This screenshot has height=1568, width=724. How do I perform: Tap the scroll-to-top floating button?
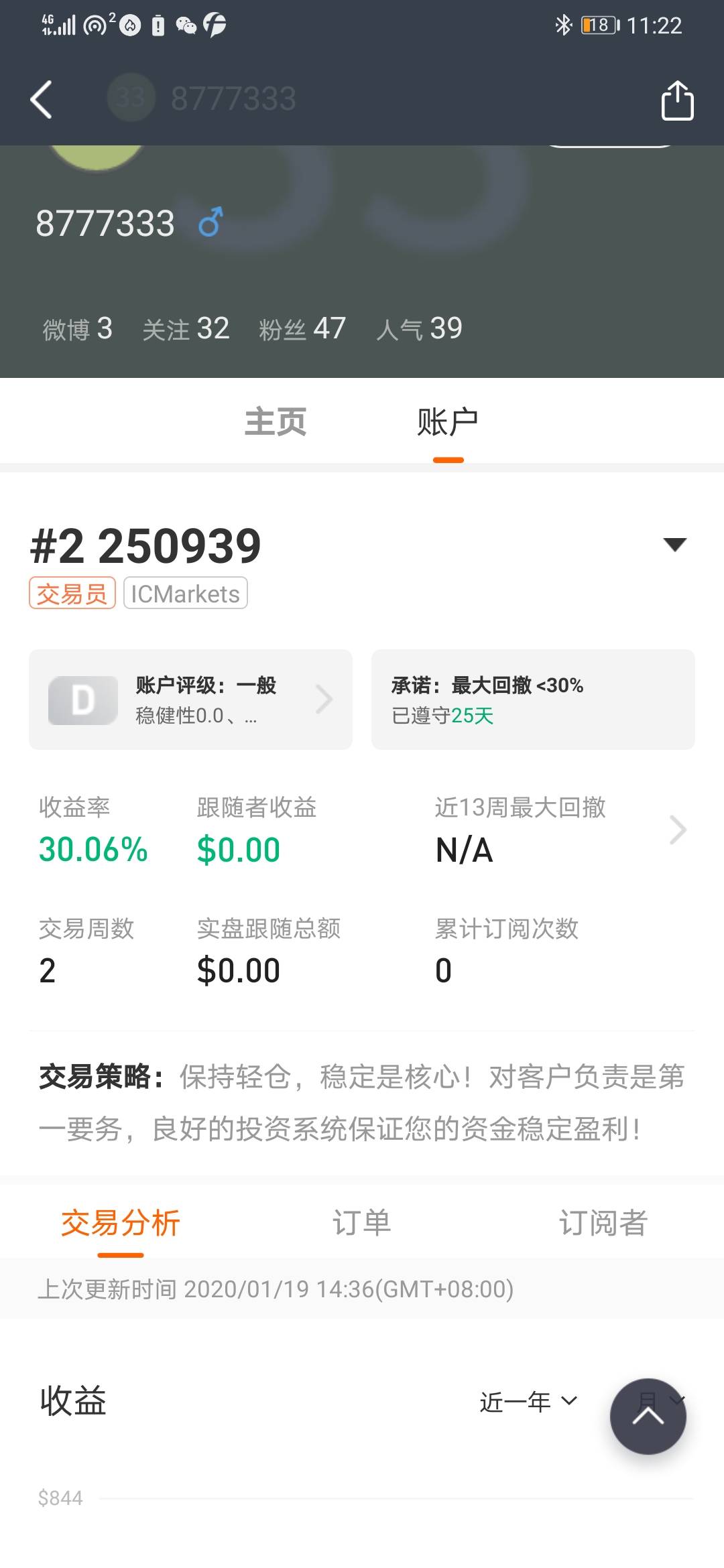tap(648, 1416)
